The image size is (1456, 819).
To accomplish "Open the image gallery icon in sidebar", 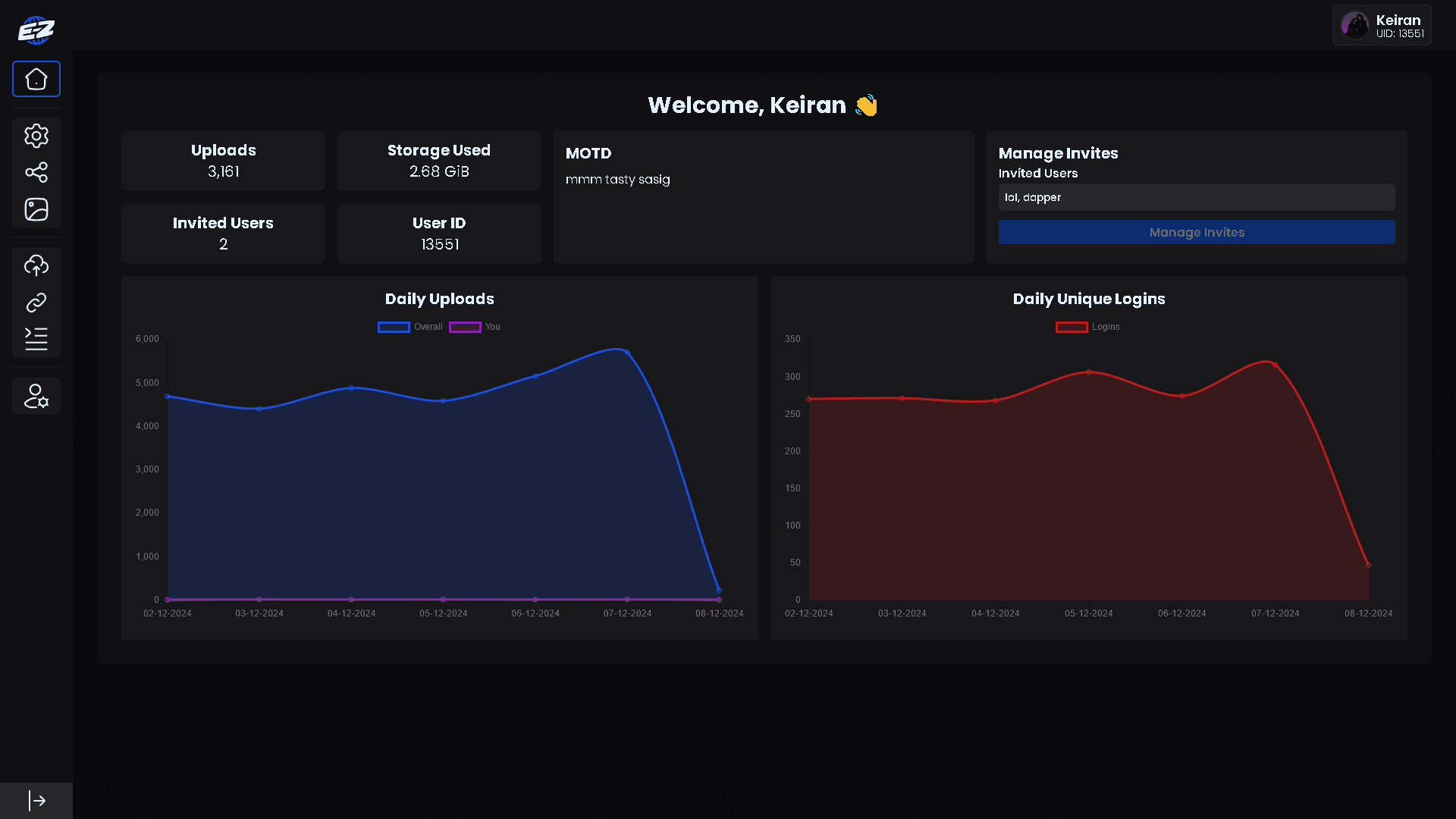I will pyautogui.click(x=36, y=209).
